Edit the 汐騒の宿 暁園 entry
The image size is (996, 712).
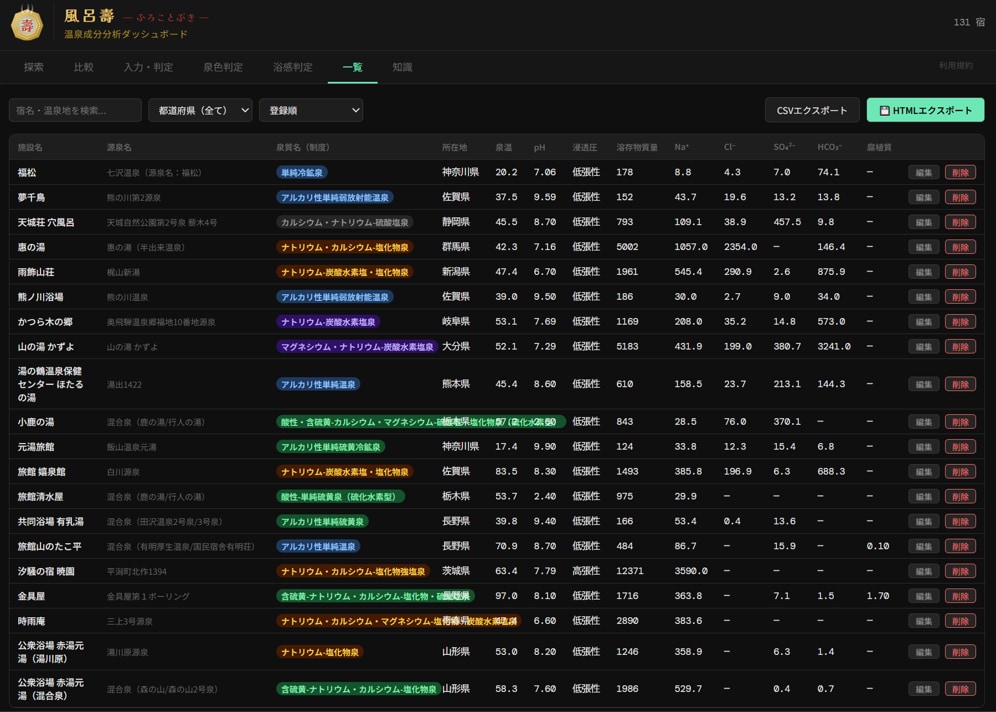tap(924, 572)
